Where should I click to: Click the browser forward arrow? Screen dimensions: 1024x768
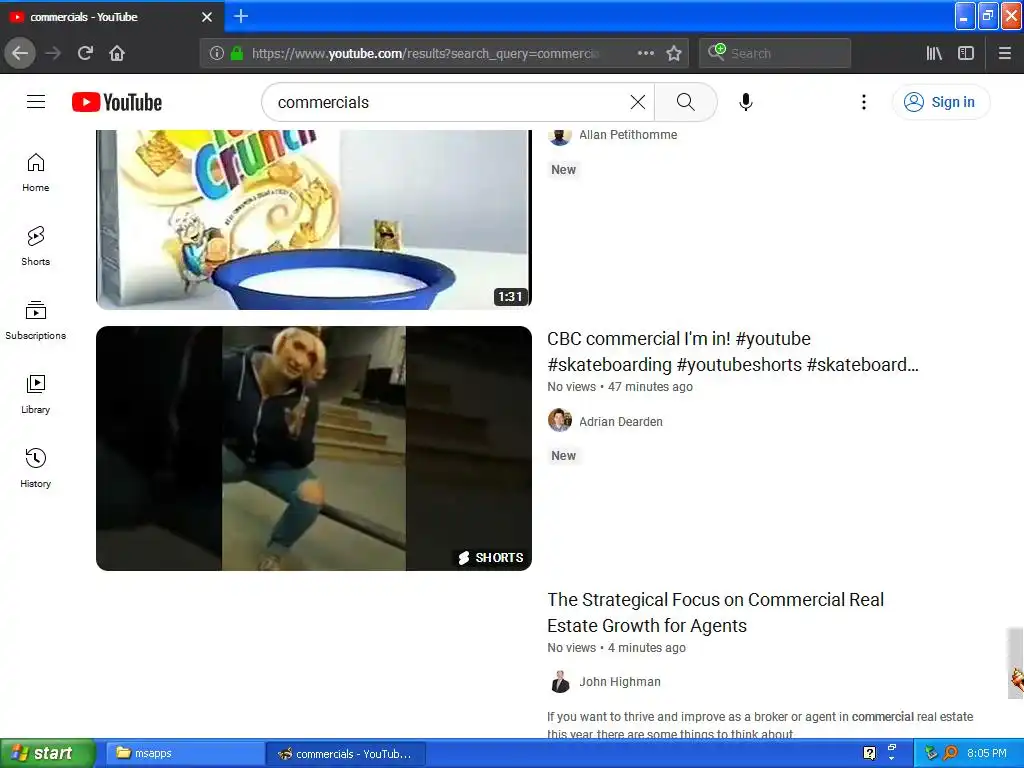pos(53,53)
